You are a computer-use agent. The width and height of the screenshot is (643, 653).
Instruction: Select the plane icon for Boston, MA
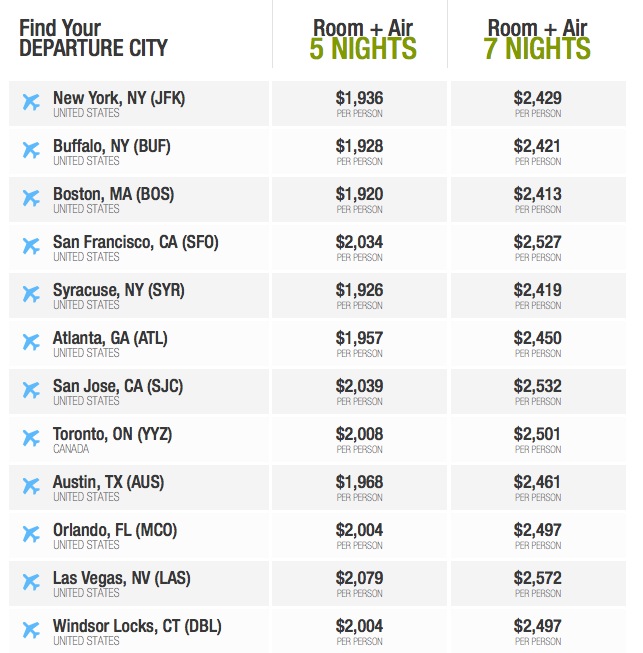(x=31, y=198)
